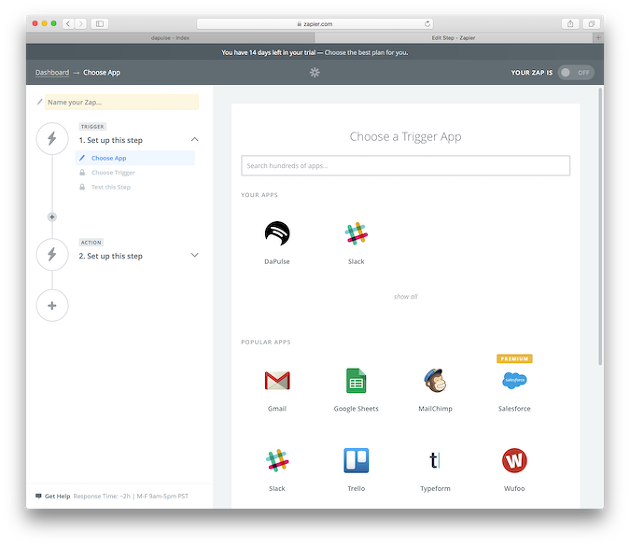630x546 pixels.
Task: Click the Get Help link
Action: (57, 496)
